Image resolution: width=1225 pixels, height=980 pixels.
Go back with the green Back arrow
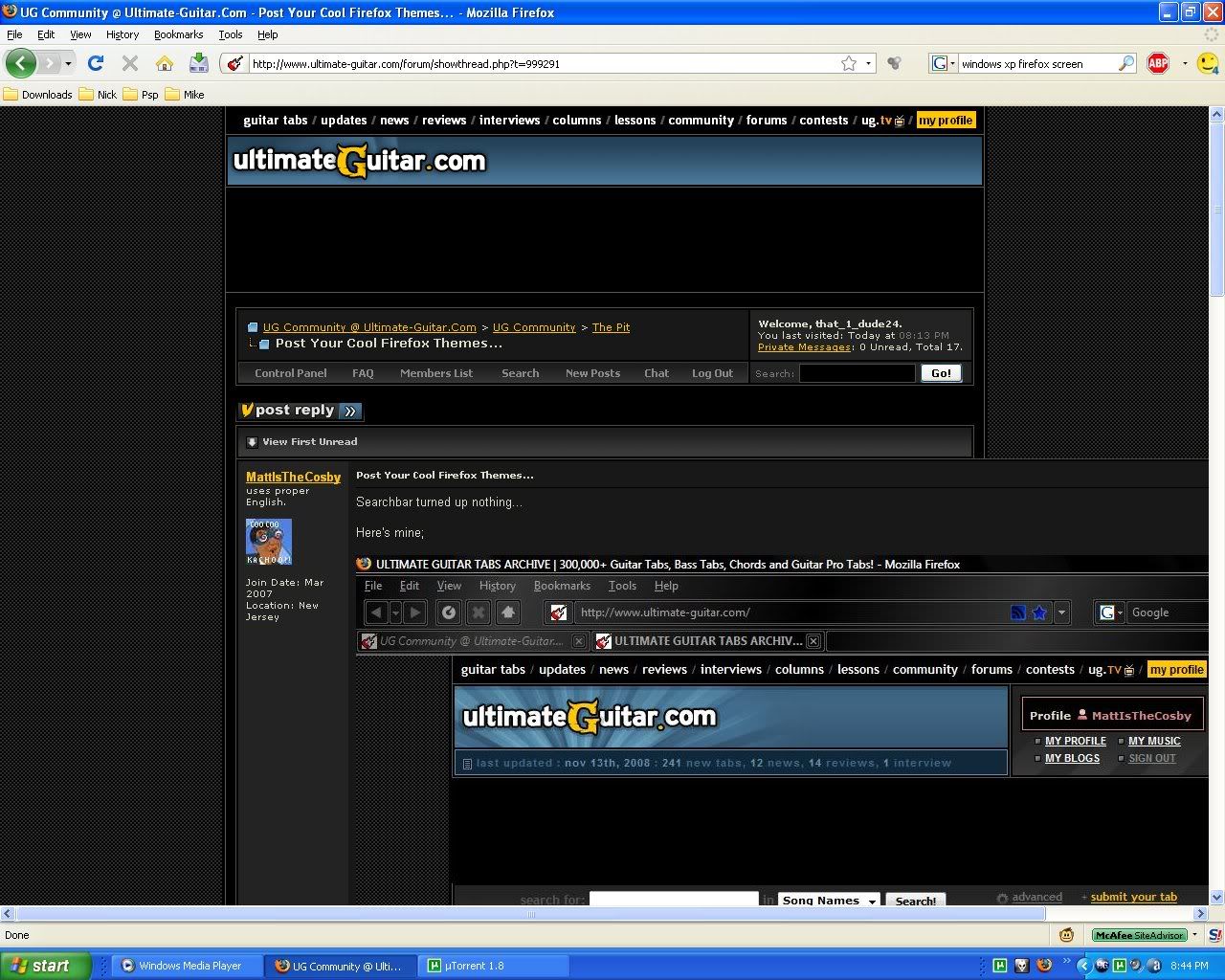pyautogui.click(x=20, y=64)
